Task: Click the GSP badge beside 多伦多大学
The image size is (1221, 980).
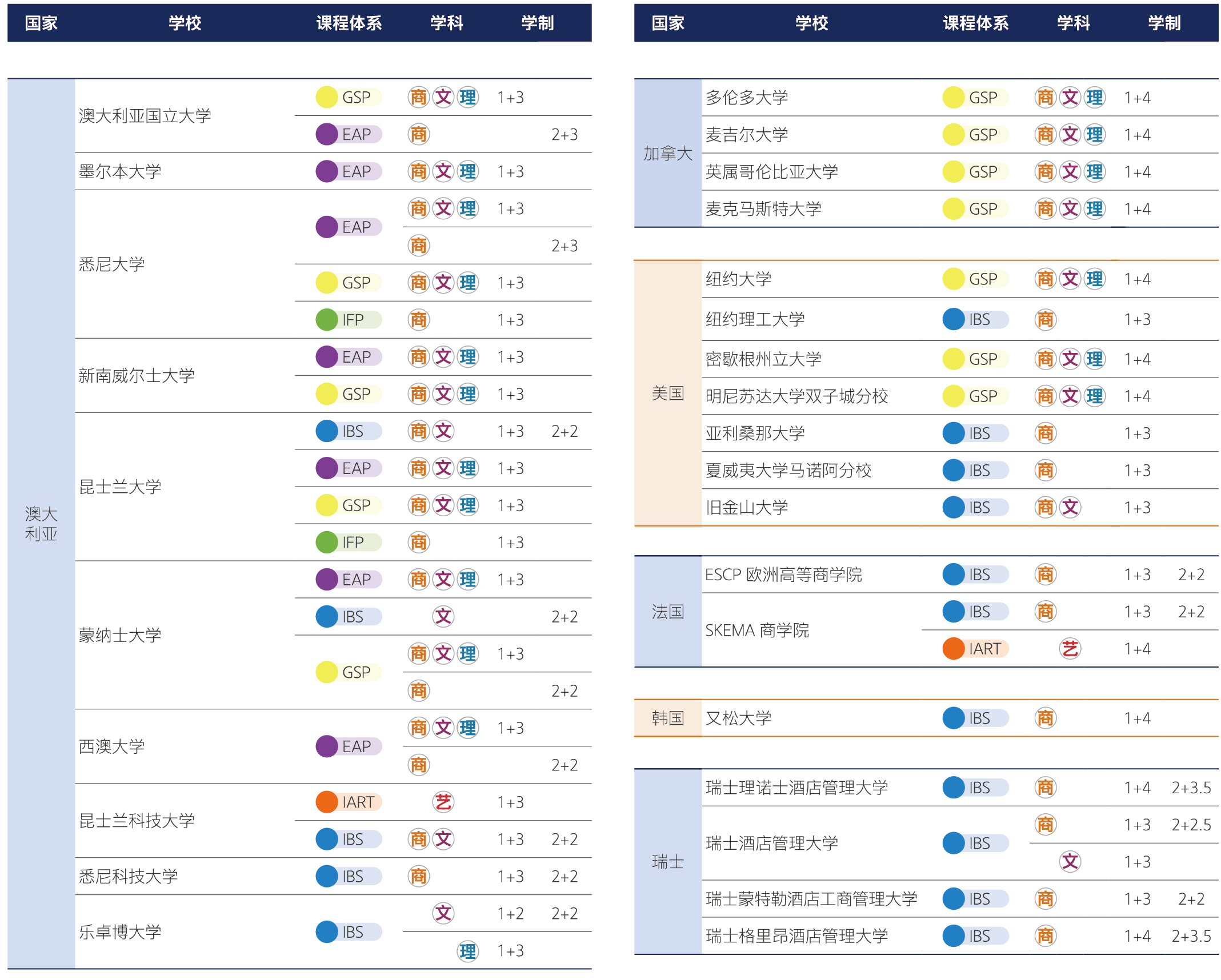Action: coord(975,98)
